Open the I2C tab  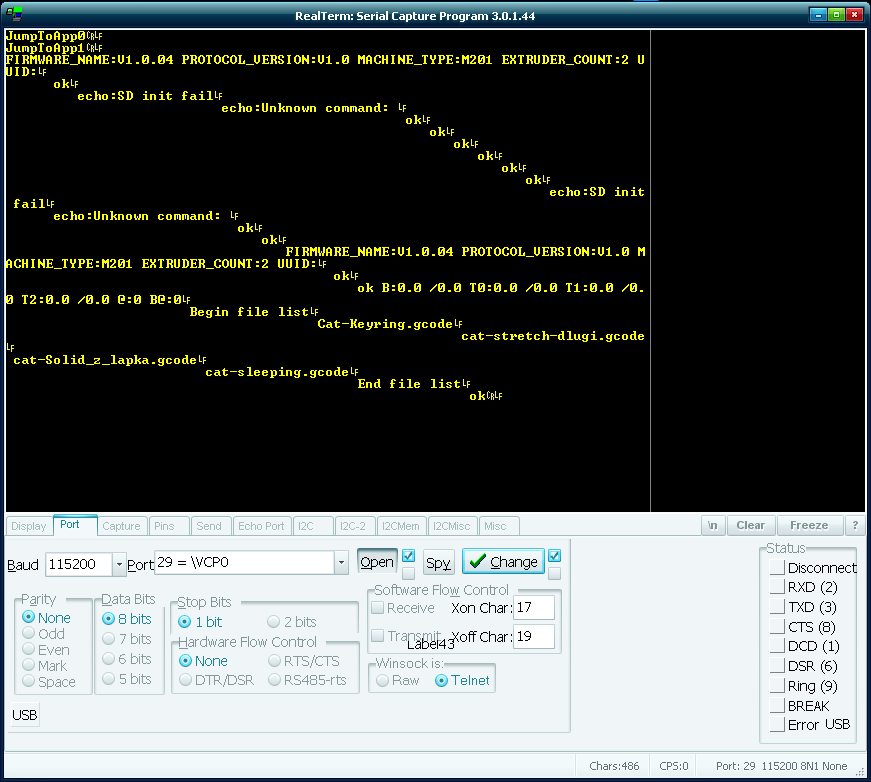(313, 526)
